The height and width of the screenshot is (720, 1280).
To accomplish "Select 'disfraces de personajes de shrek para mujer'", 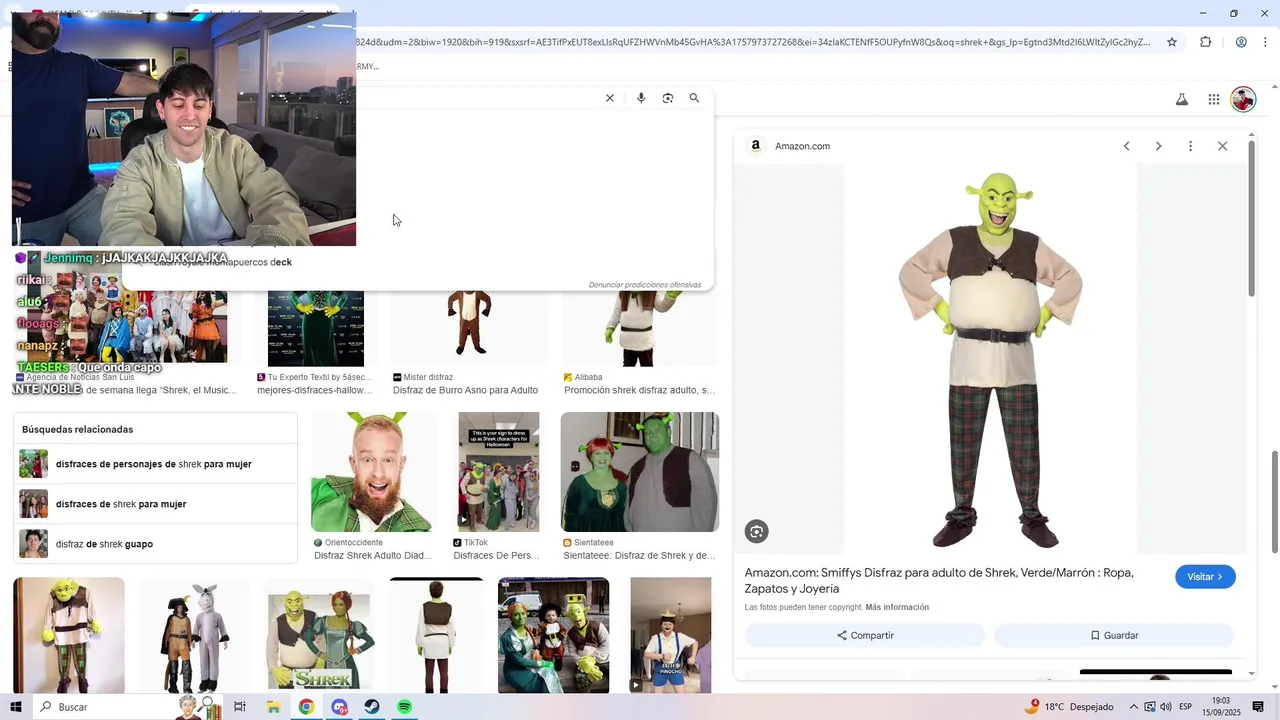I will 154,464.
